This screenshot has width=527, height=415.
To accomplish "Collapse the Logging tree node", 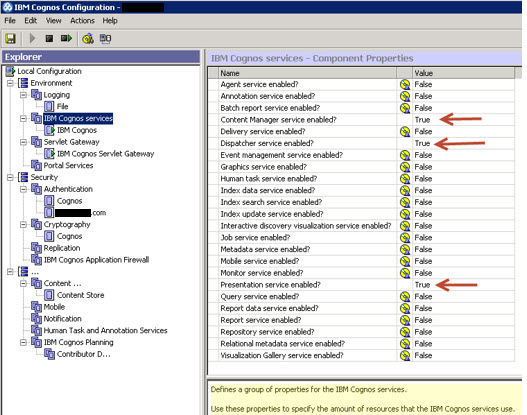I will [23, 95].
